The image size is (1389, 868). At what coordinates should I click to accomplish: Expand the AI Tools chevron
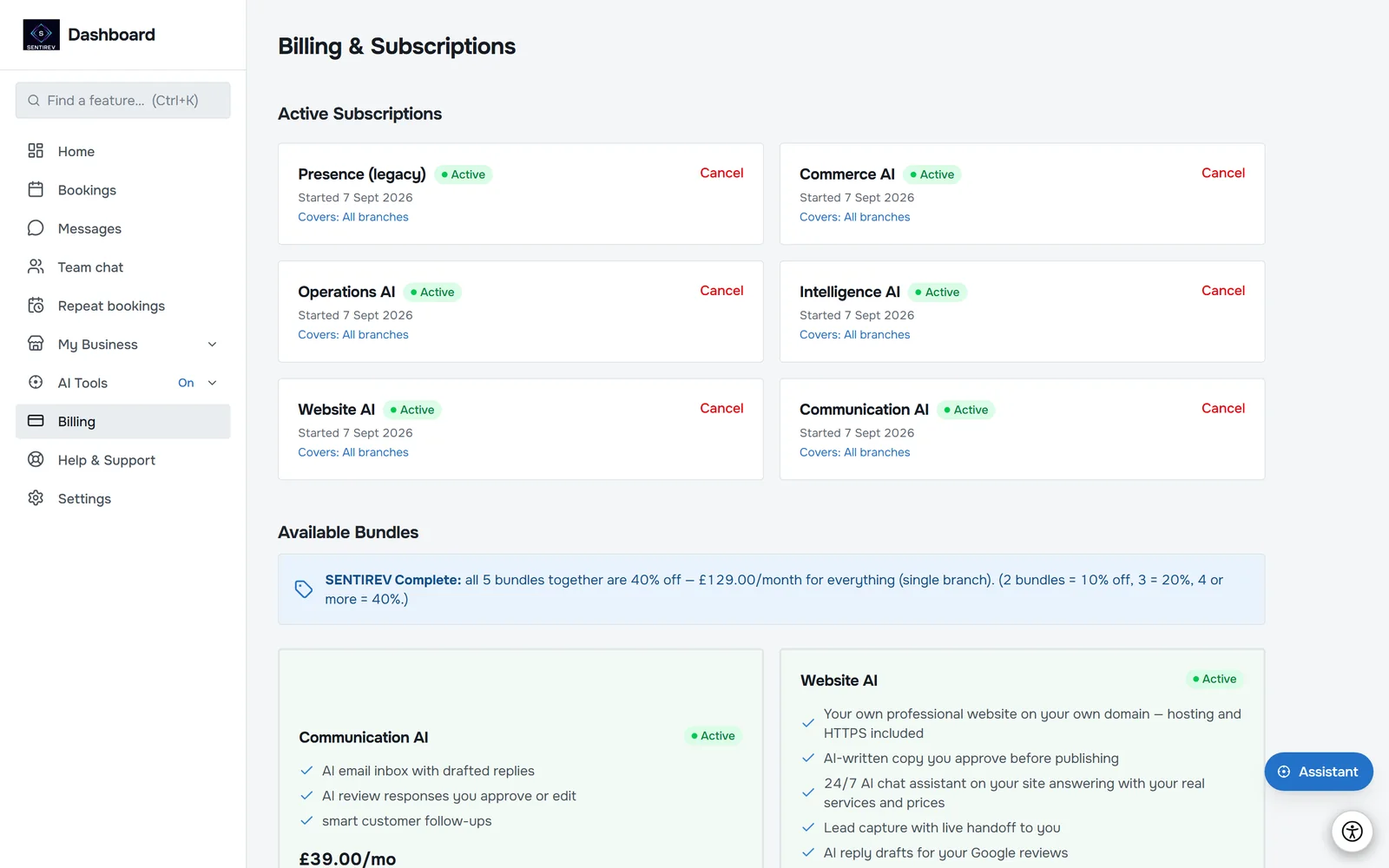tap(212, 383)
